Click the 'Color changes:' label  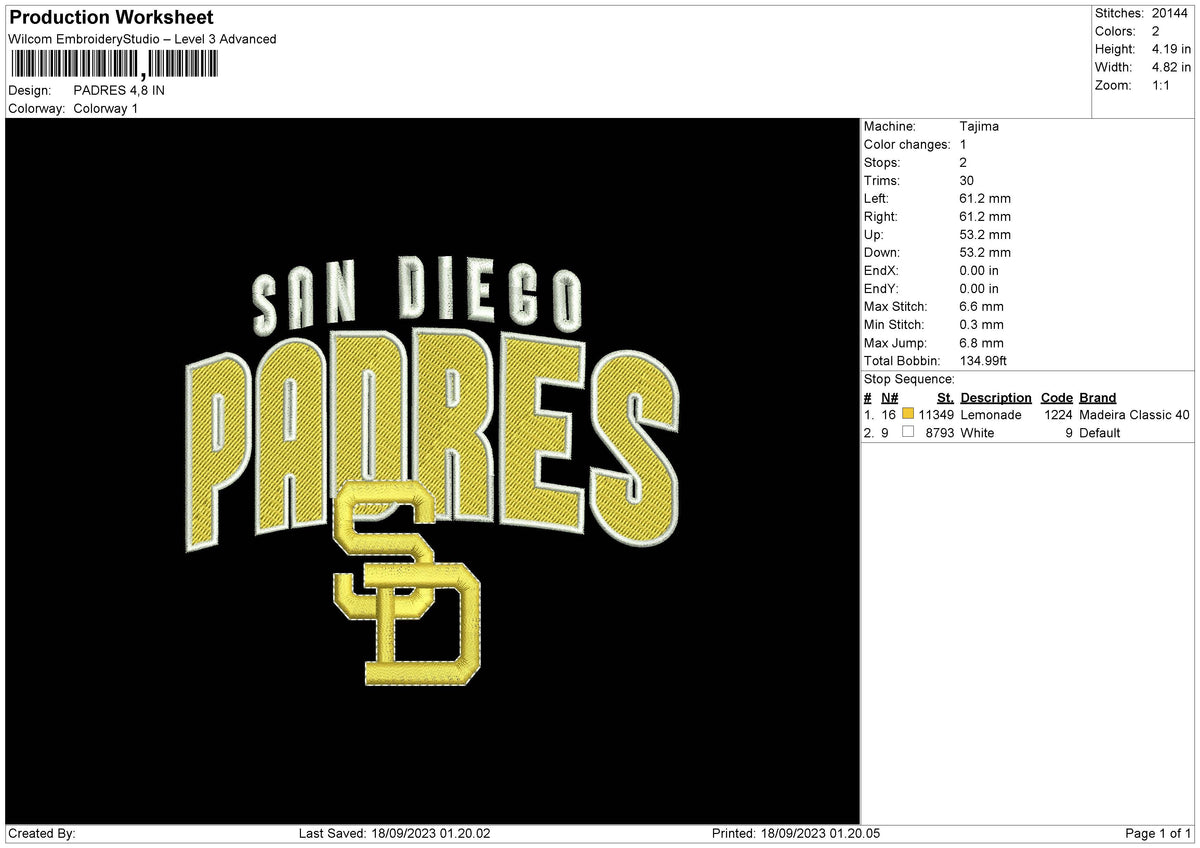[x=907, y=144]
